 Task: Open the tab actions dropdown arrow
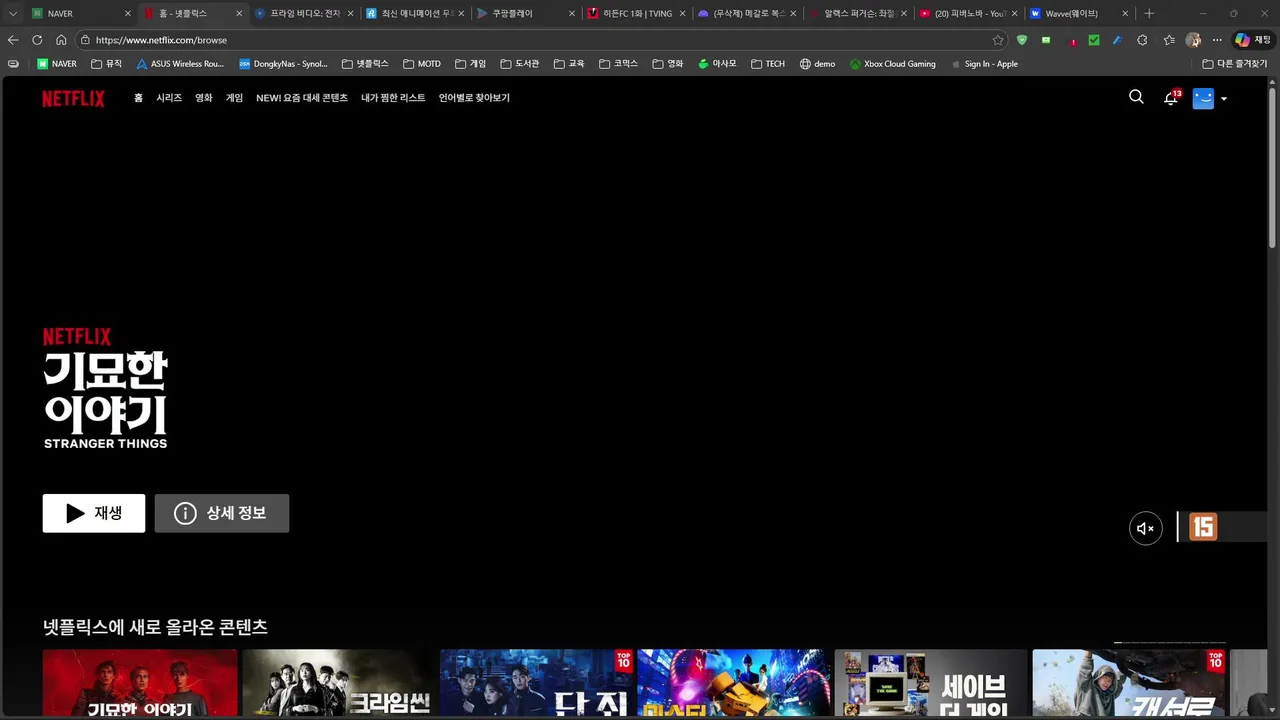13,14
